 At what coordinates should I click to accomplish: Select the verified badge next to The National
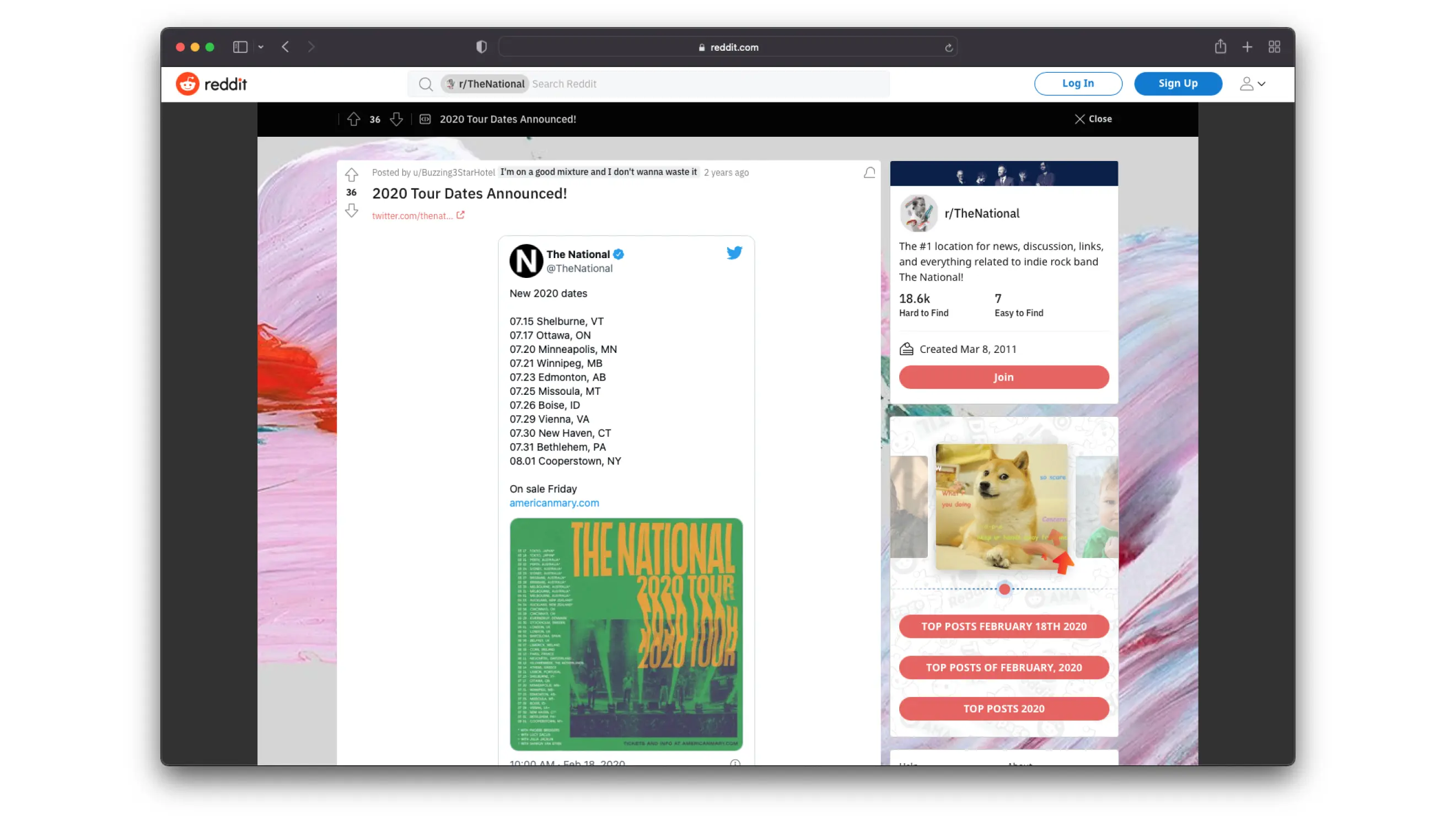(x=619, y=254)
